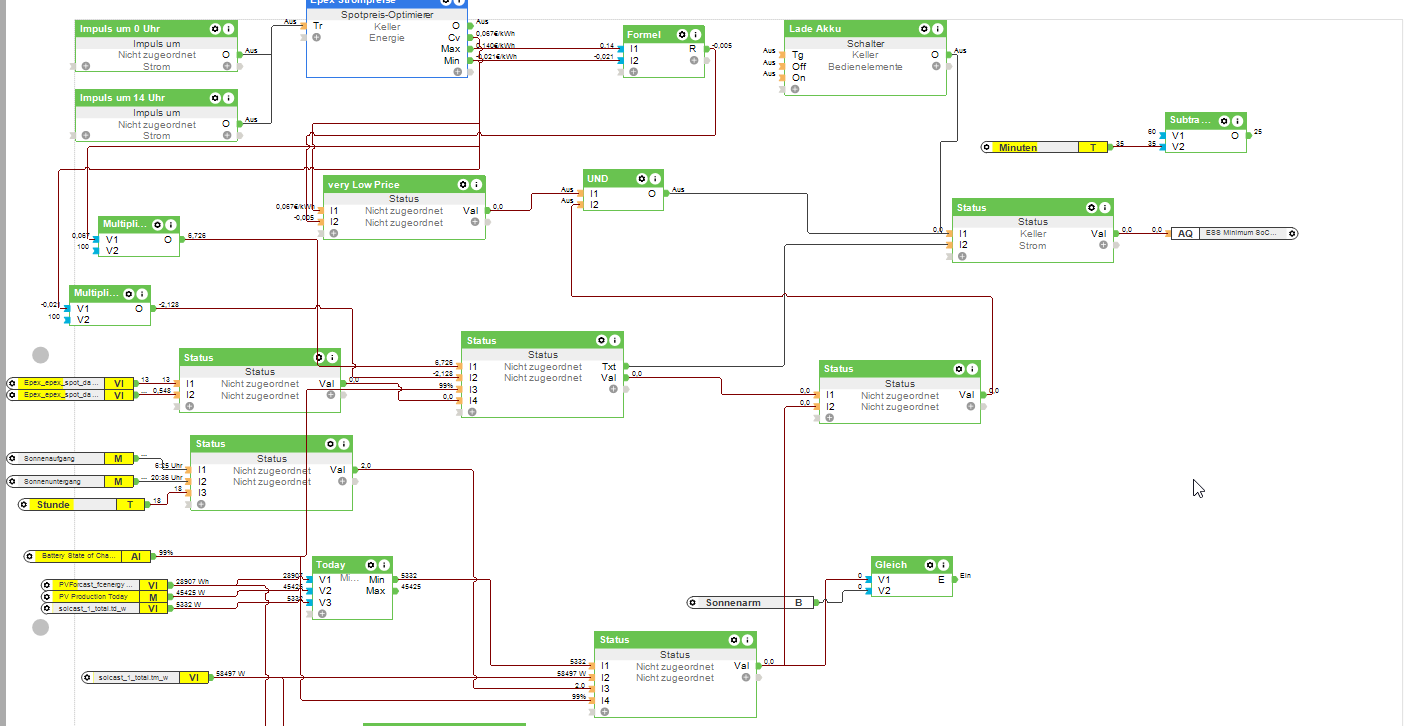Show info for Impuls um 14 Uhr block
Viewport: 1414px width, 726px height.
pyautogui.click(x=229, y=98)
